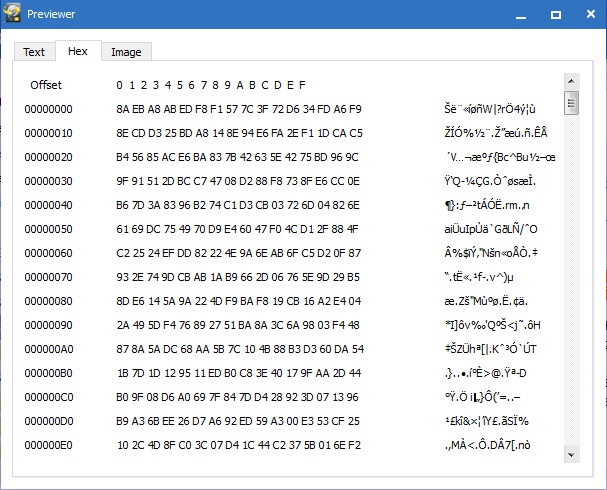Select offset 00000000
607x490 pixels.
tap(48, 109)
